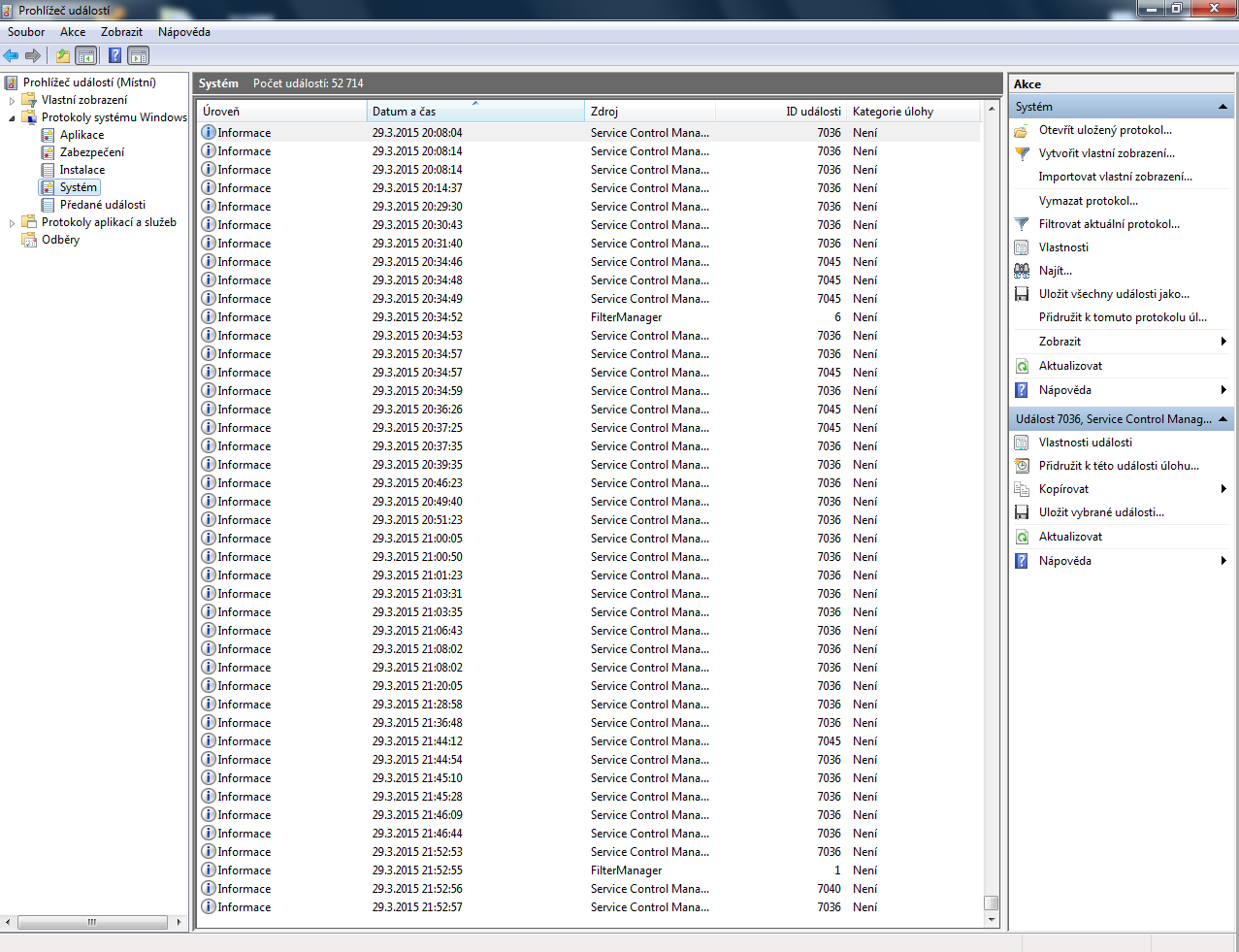The height and width of the screenshot is (952, 1239).
Task: Click Vymazat protokol action link
Action: tap(1089, 201)
